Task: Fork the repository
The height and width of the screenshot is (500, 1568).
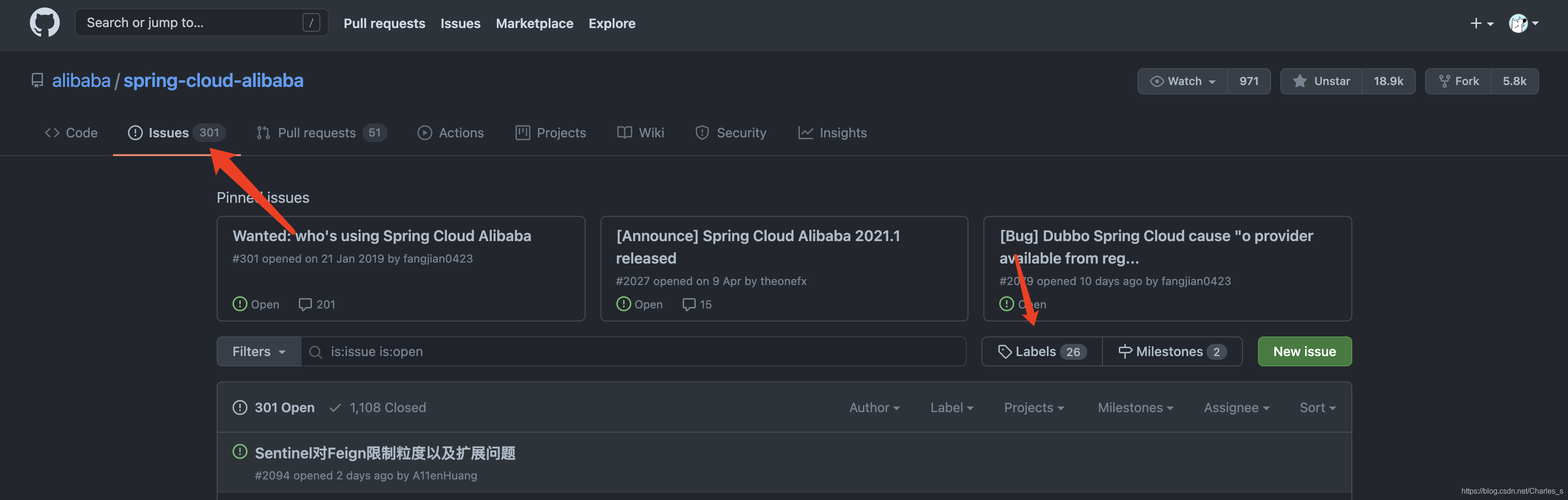Action: pyautogui.click(x=1458, y=81)
